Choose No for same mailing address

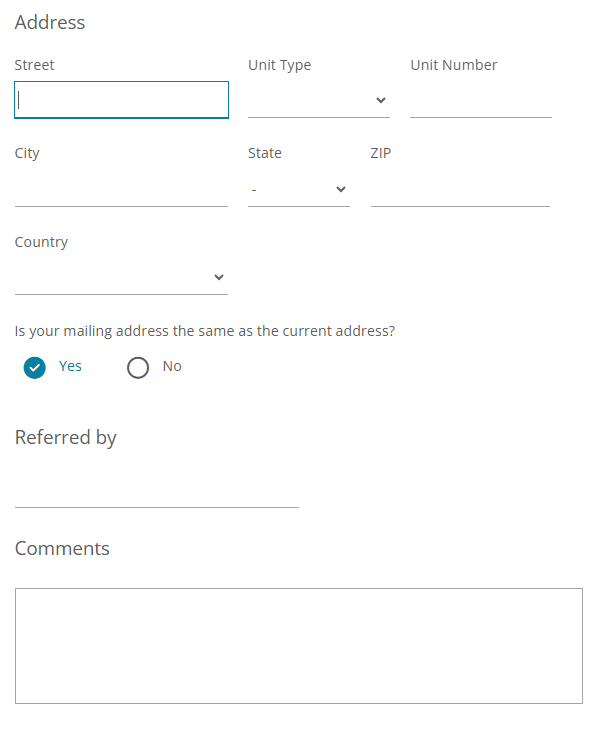[x=138, y=367]
